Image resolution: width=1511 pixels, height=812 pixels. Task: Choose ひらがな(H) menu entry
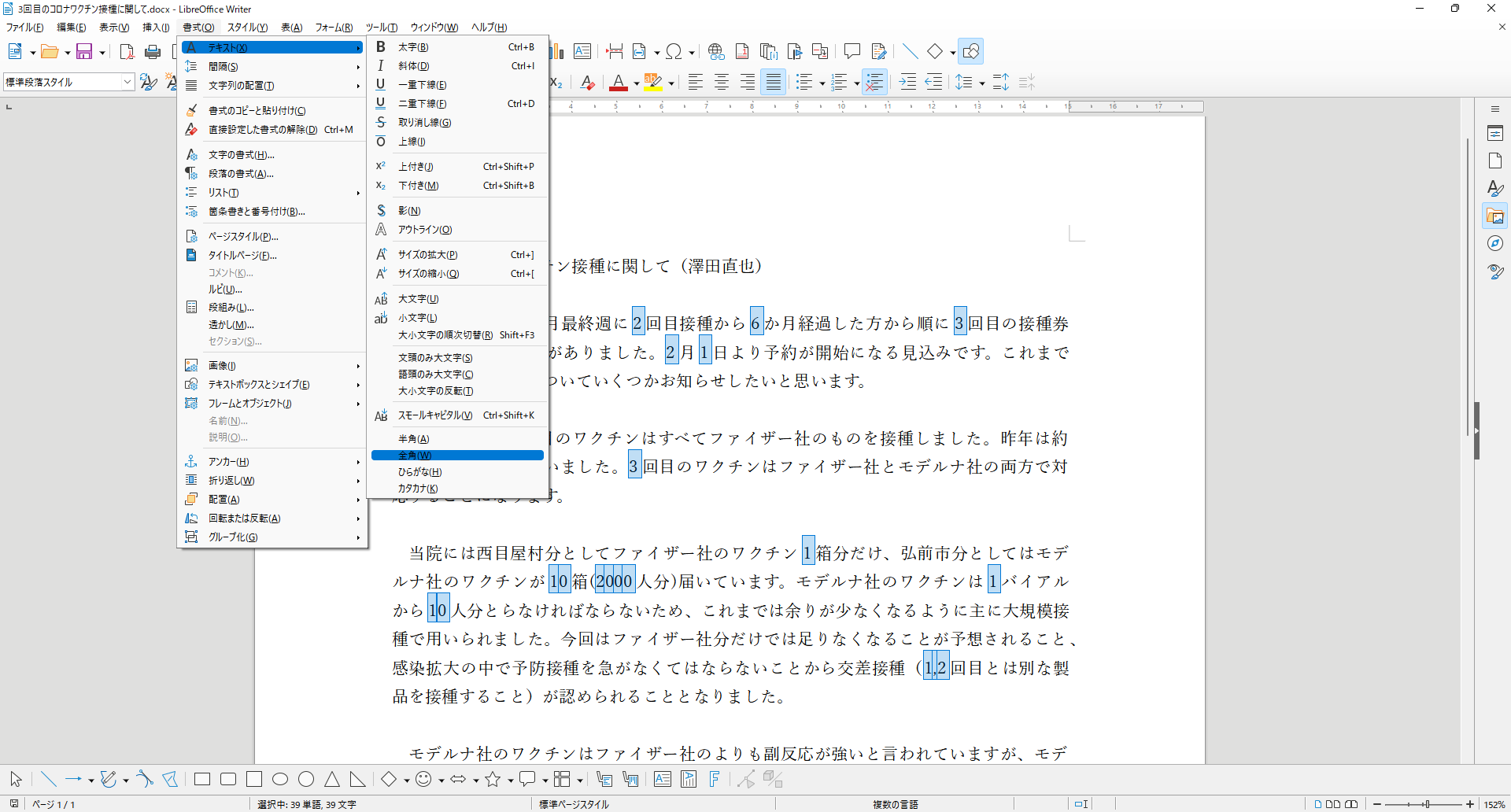click(x=457, y=471)
